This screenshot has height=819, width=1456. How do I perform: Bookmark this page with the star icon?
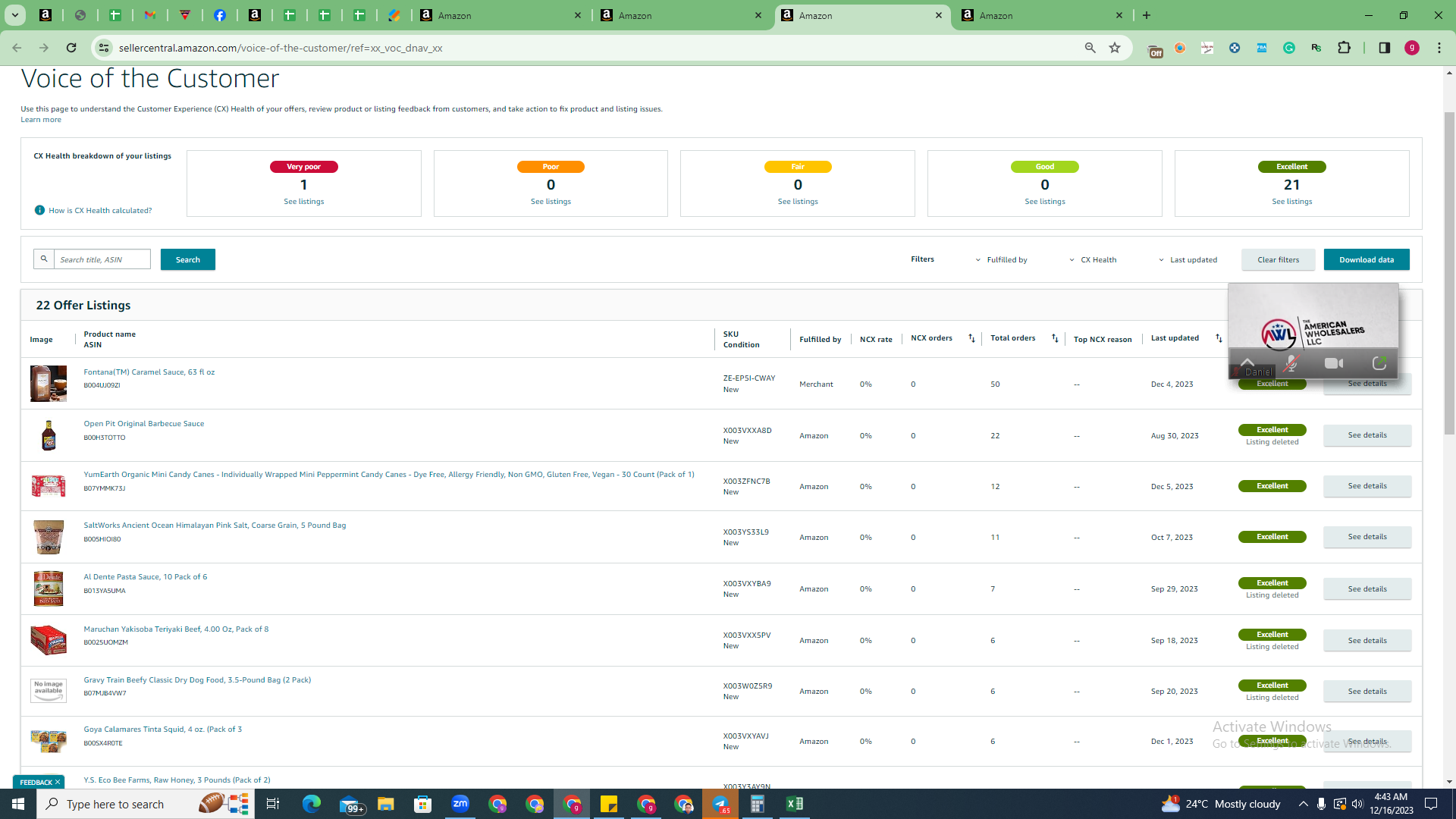[x=1115, y=48]
